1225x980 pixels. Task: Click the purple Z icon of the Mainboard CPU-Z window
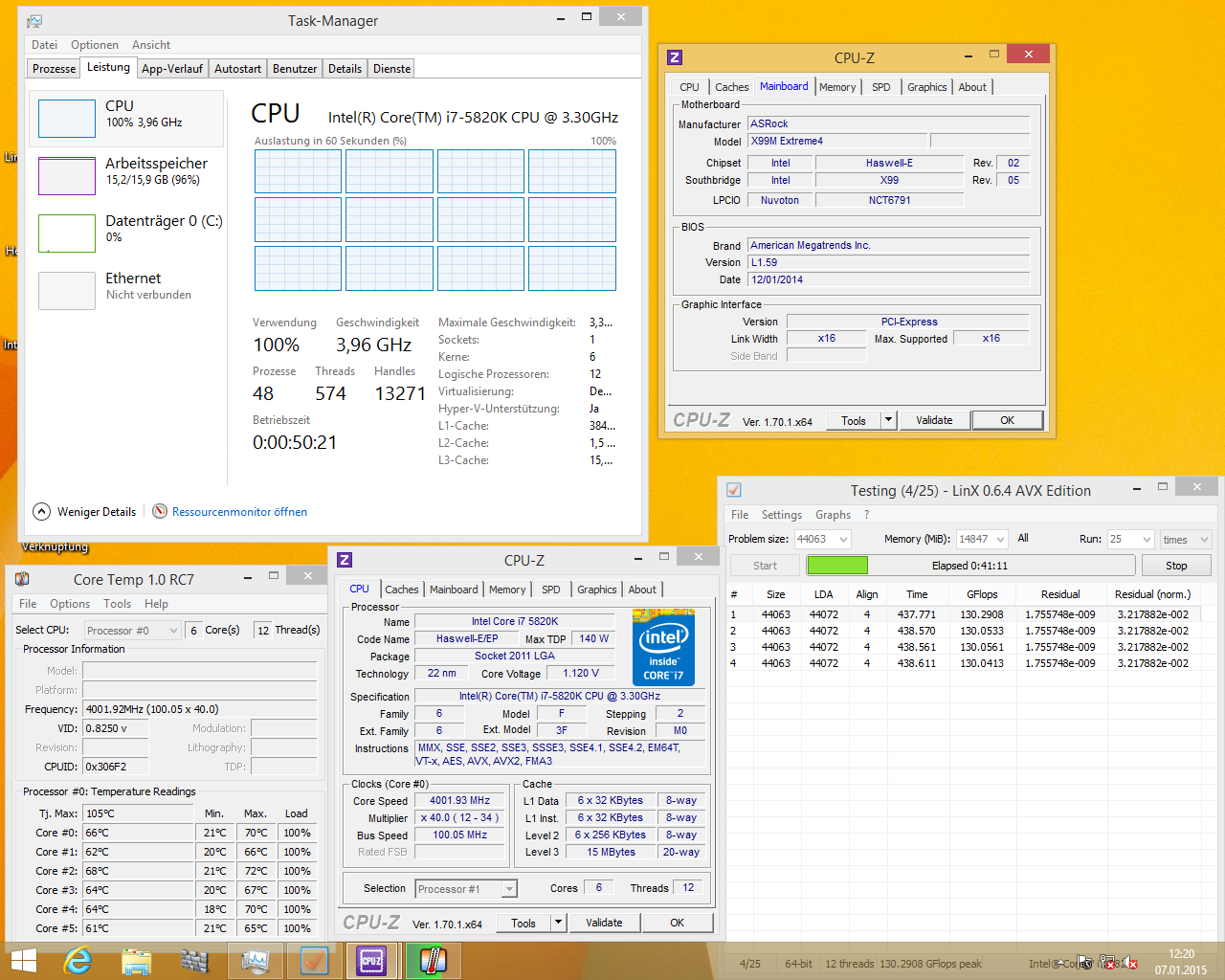point(675,57)
